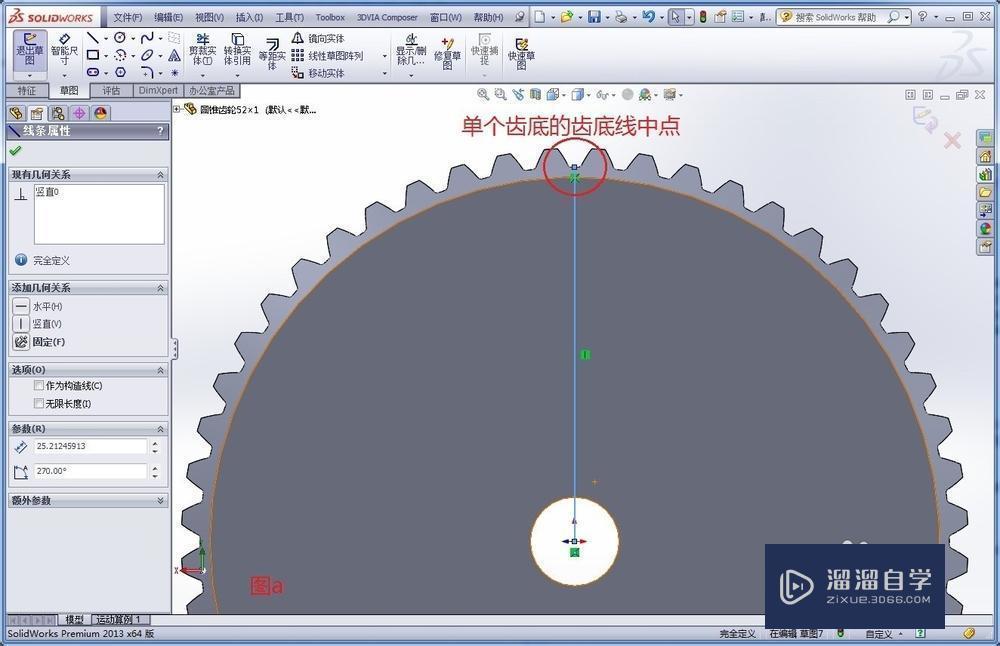Select the Circle sketch tool
The width and height of the screenshot is (1000, 646).
pyautogui.click(x=120, y=38)
